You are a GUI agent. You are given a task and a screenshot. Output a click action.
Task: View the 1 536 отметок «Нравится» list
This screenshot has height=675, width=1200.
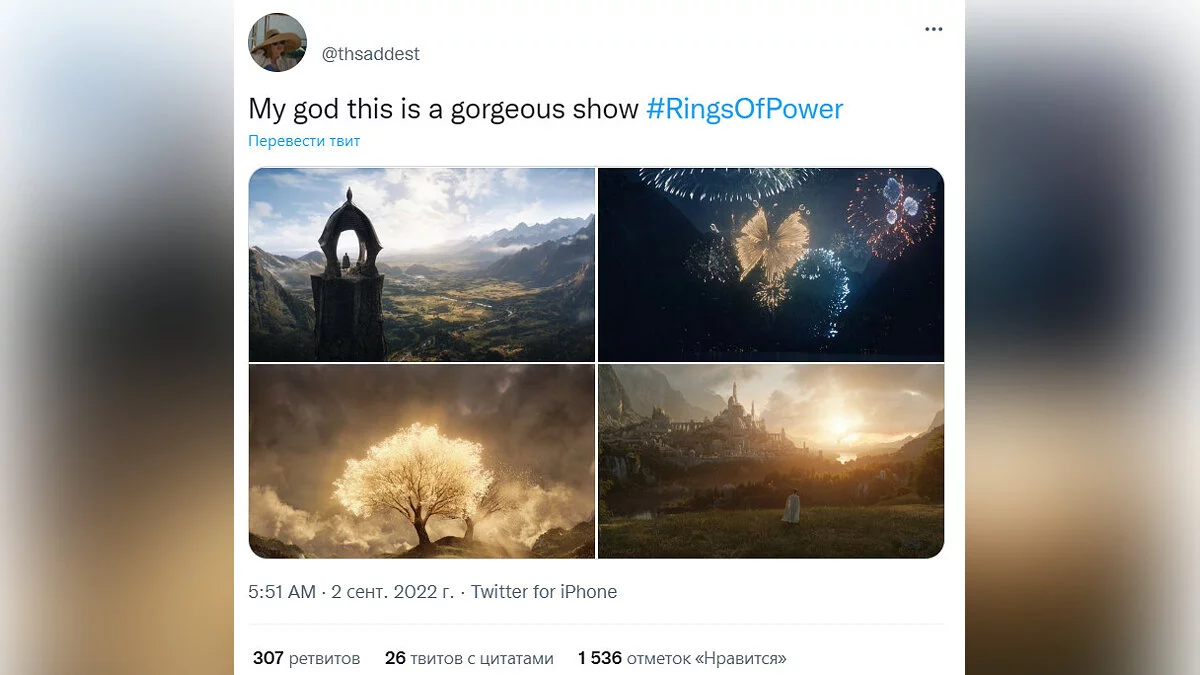(x=682, y=658)
